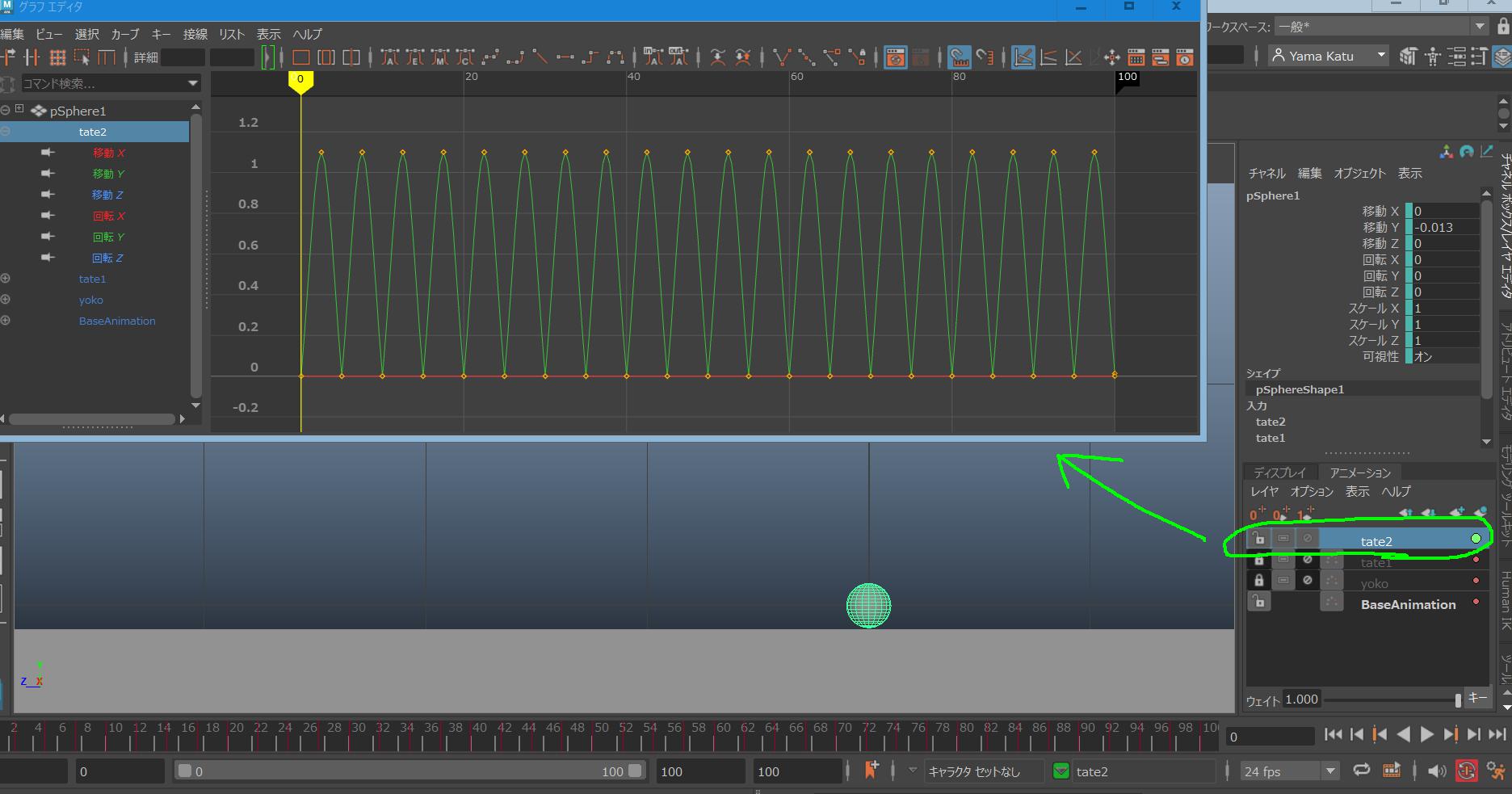The image size is (1512, 794).
Task: Click the current frame input field
Action: (1270, 737)
